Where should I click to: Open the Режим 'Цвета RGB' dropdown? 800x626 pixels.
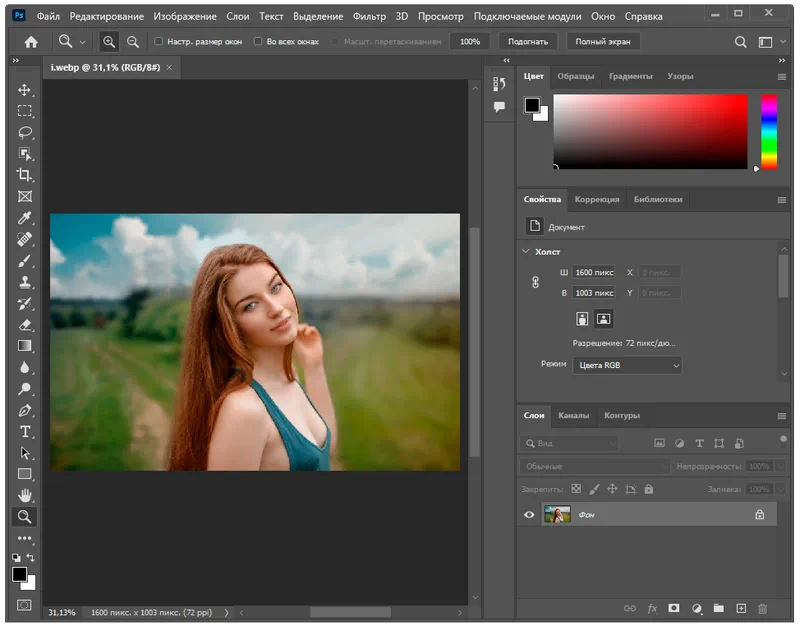pyautogui.click(x=627, y=365)
